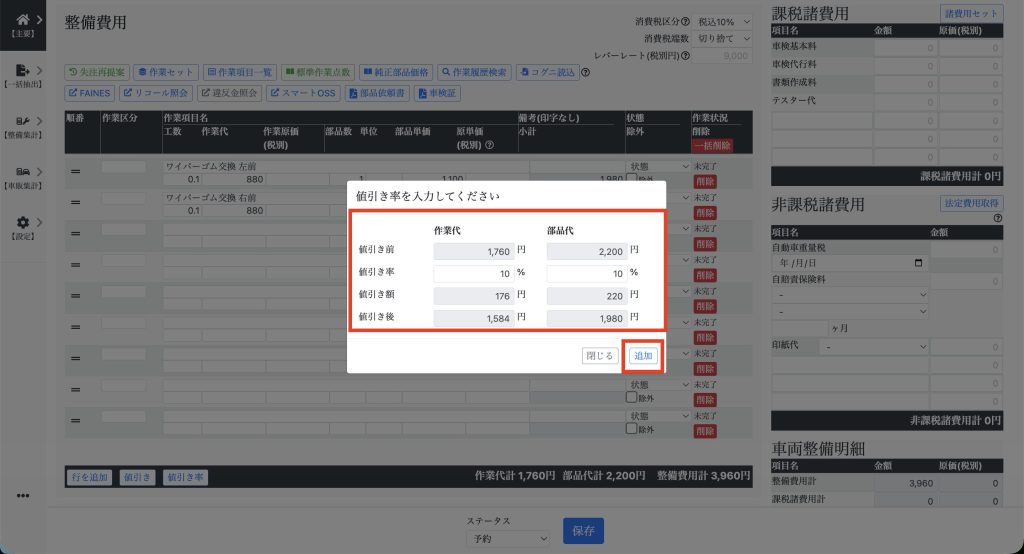1024x554 pixels.
Task: Click the 作業代 値引き率 input field
Action: click(471, 273)
